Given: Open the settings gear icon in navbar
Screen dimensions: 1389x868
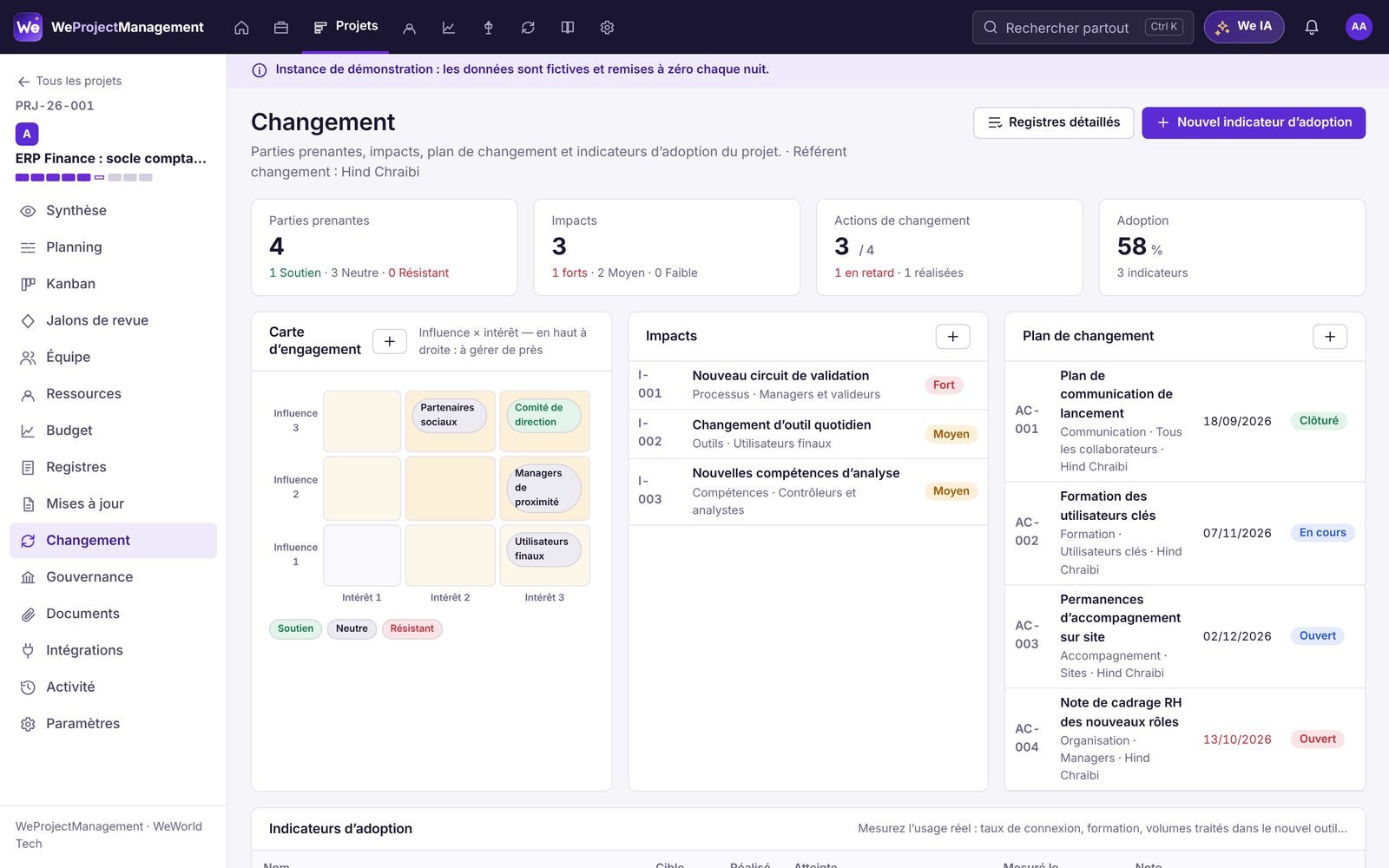Looking at the screenshot, I should click(x=608, y=28).
